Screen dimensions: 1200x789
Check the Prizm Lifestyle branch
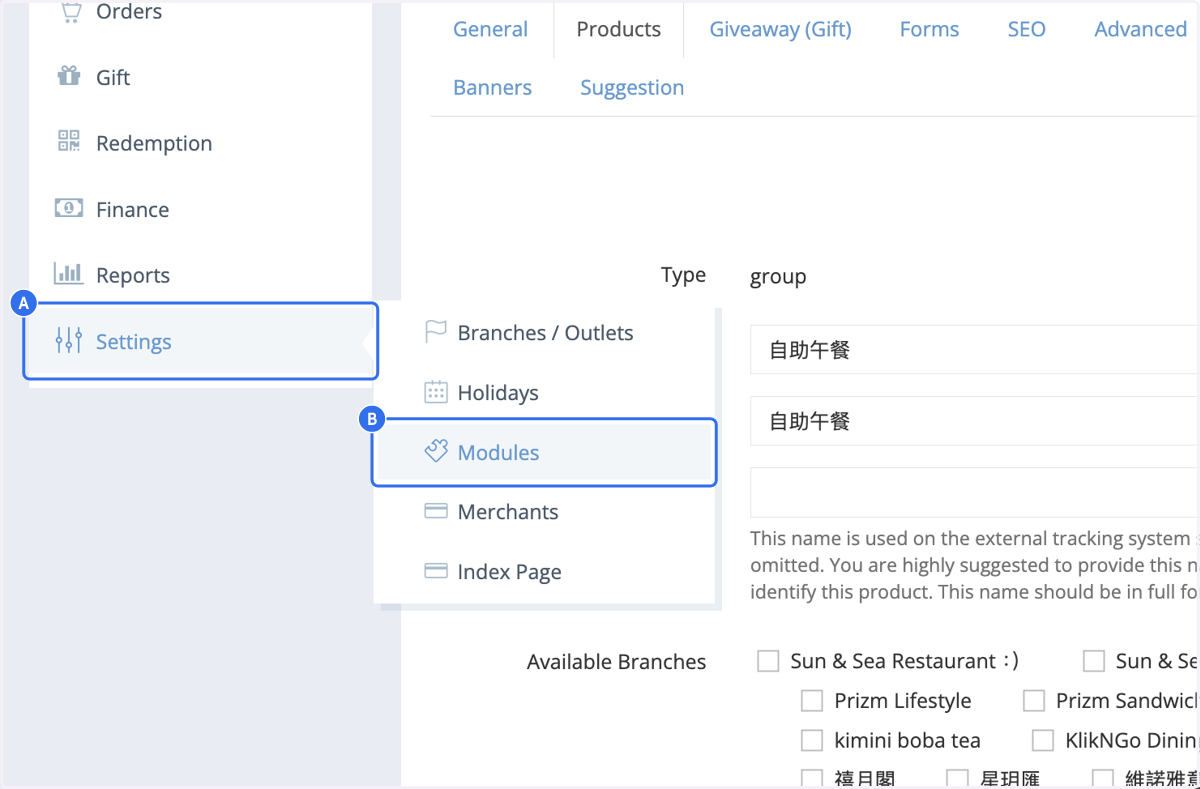point(812,701)
